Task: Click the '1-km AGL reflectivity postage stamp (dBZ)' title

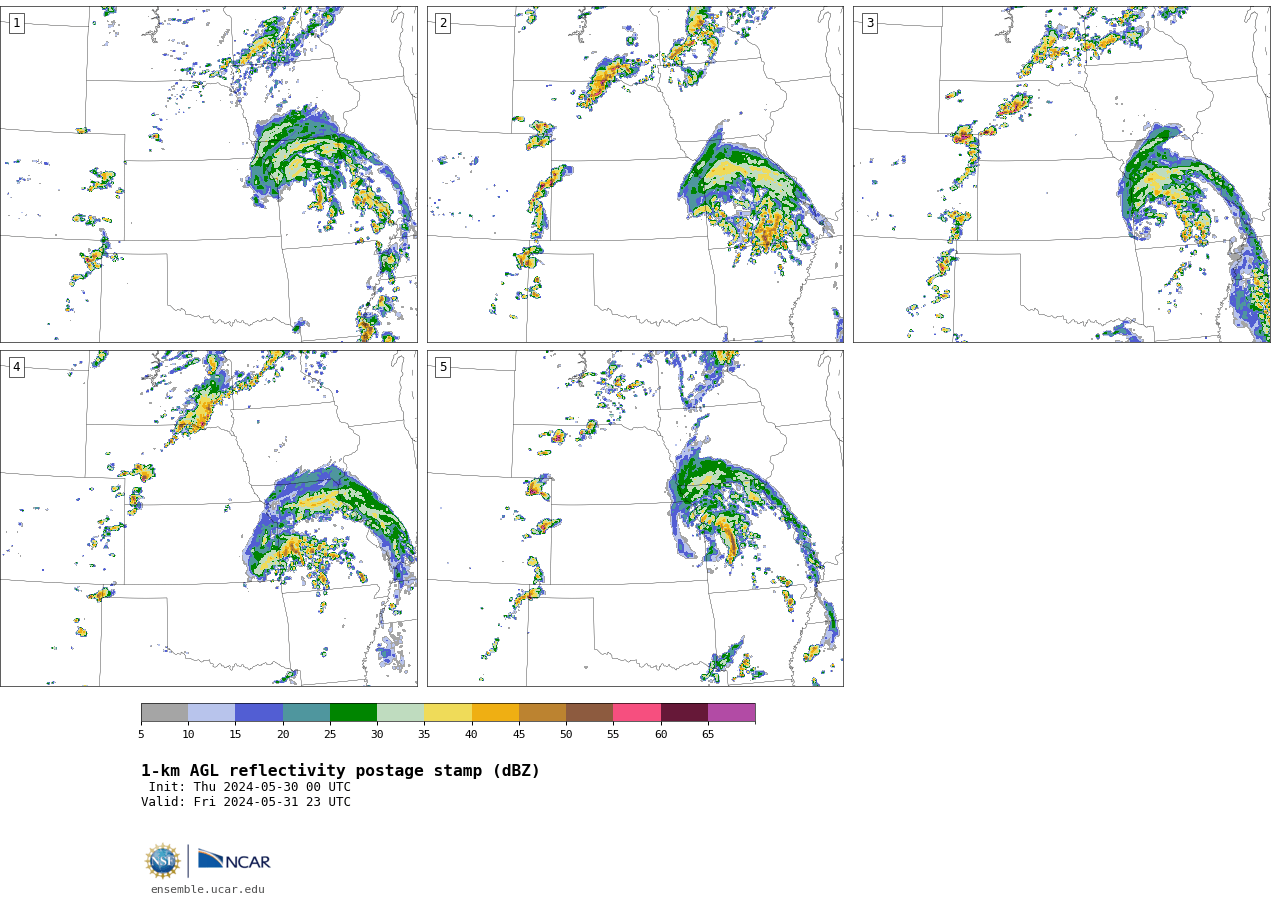Action: tap(340, 771)
